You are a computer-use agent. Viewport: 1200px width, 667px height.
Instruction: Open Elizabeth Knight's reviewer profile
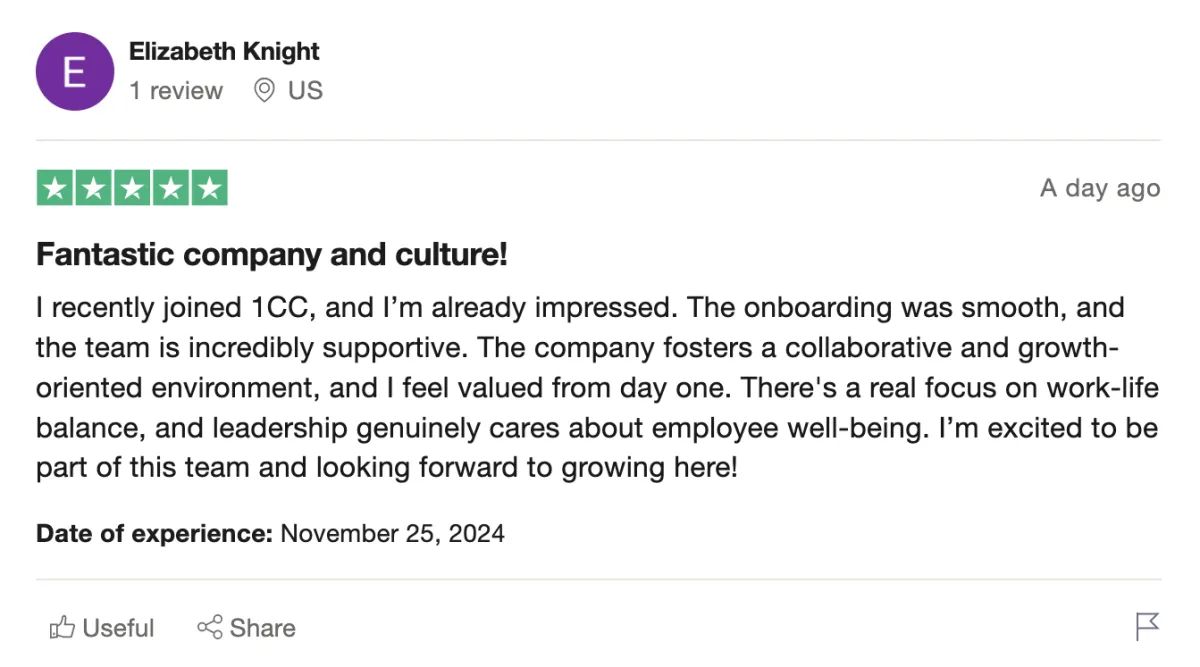pos(225,51)
